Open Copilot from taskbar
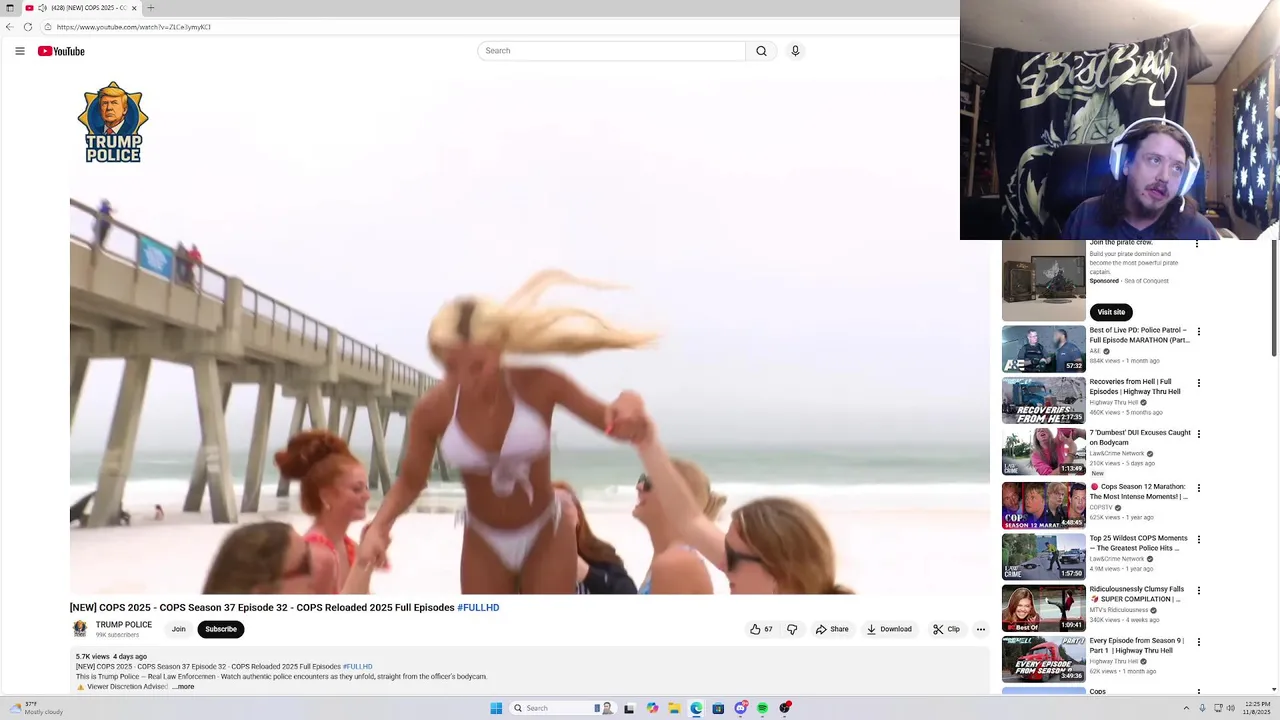Screen dimensions: 1280x720 pyautogui.click(x=652, y=708)
